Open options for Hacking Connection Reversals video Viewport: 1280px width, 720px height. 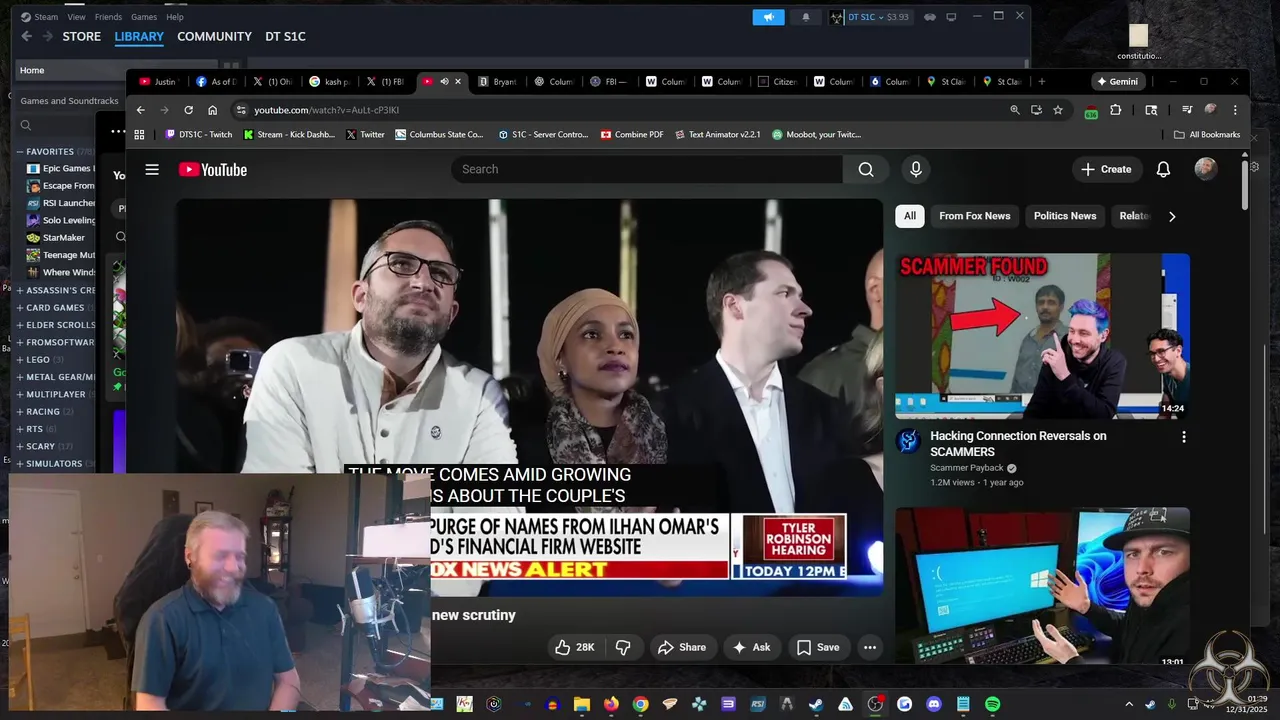pos(1184,437)
